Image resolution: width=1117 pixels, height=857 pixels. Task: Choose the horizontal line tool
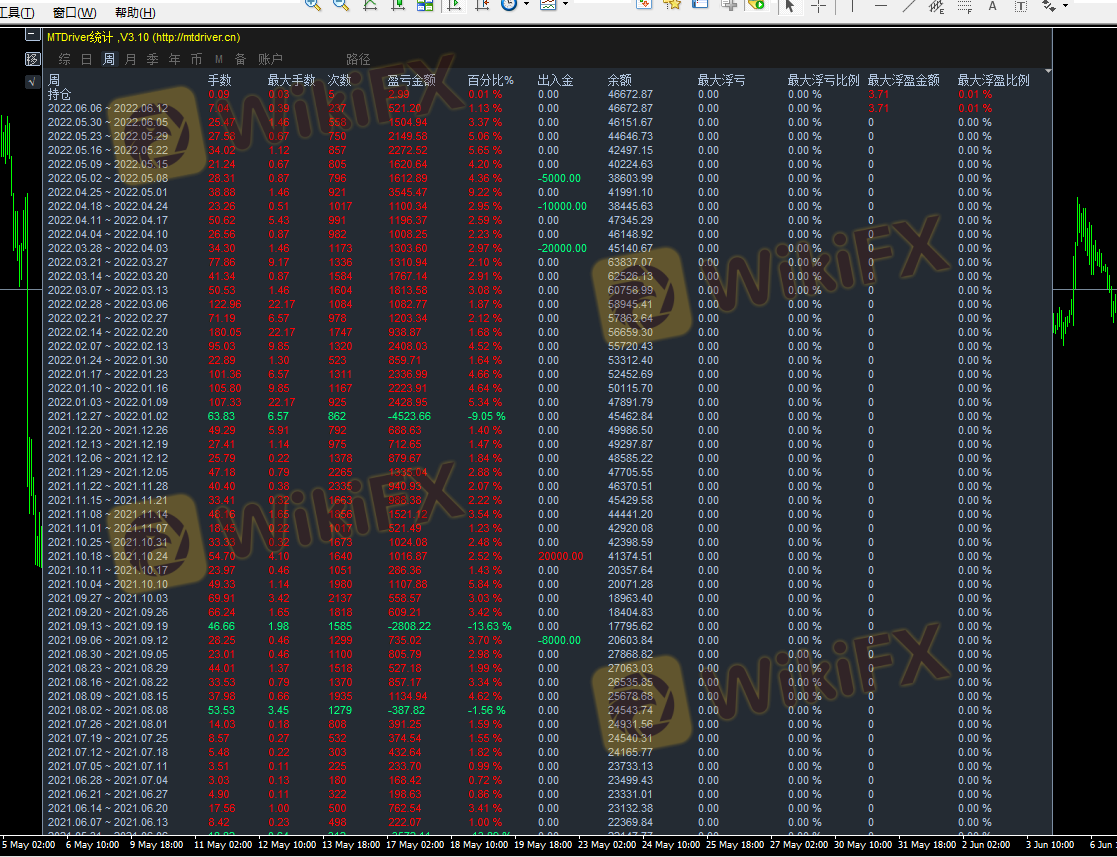click(881, 5)
